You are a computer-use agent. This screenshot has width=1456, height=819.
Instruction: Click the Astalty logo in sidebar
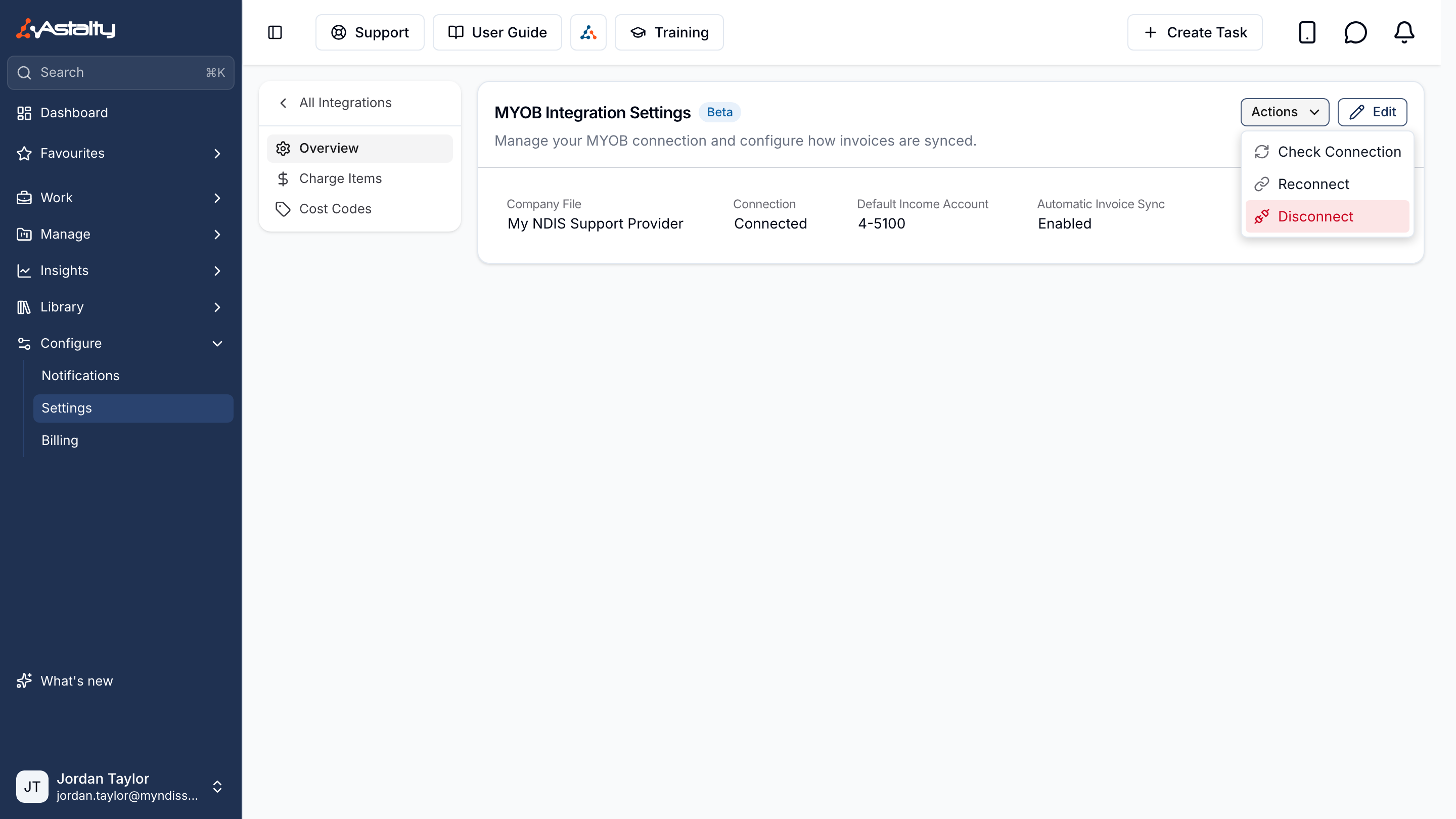coord(66,28)
